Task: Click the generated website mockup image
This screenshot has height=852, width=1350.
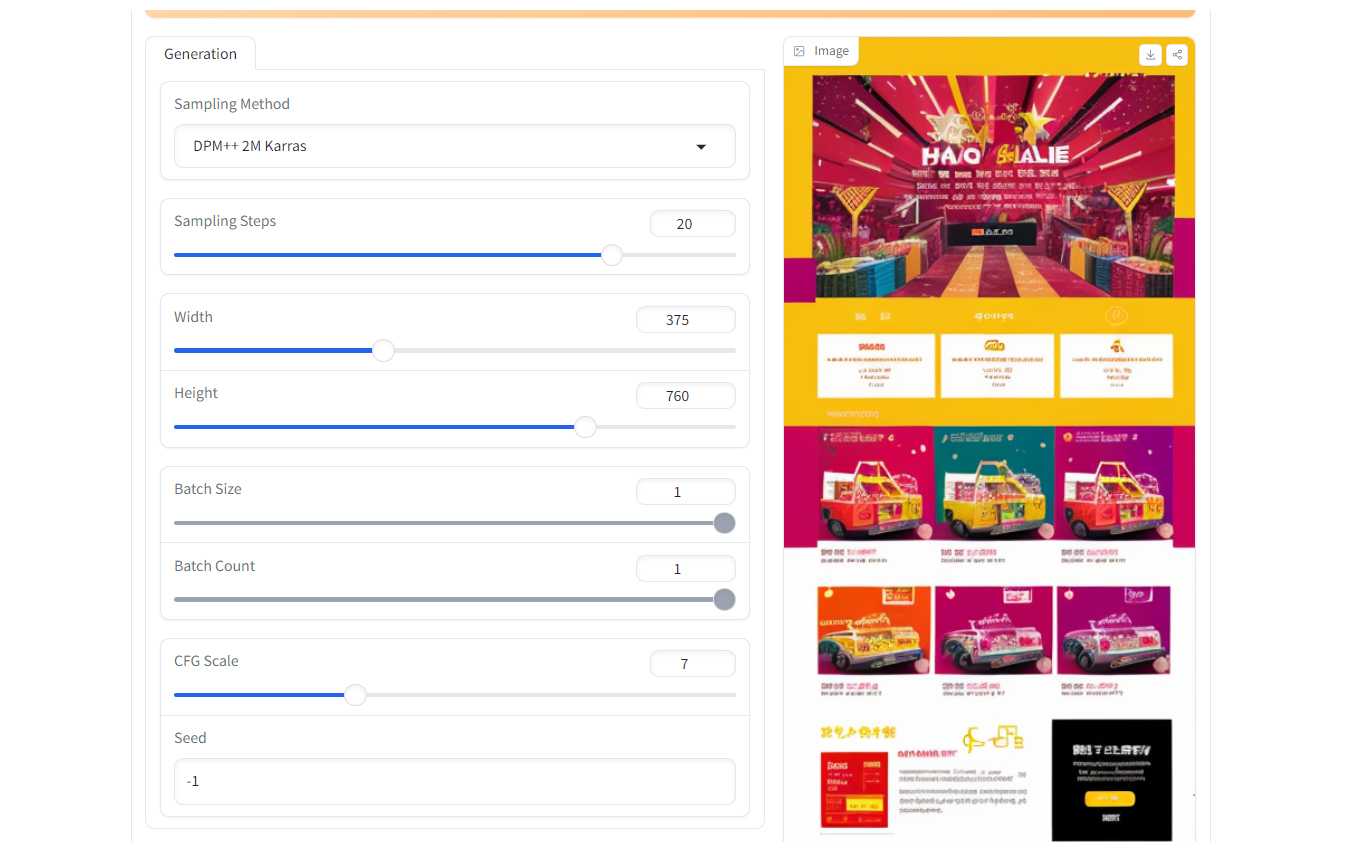Action: [989, 450]
